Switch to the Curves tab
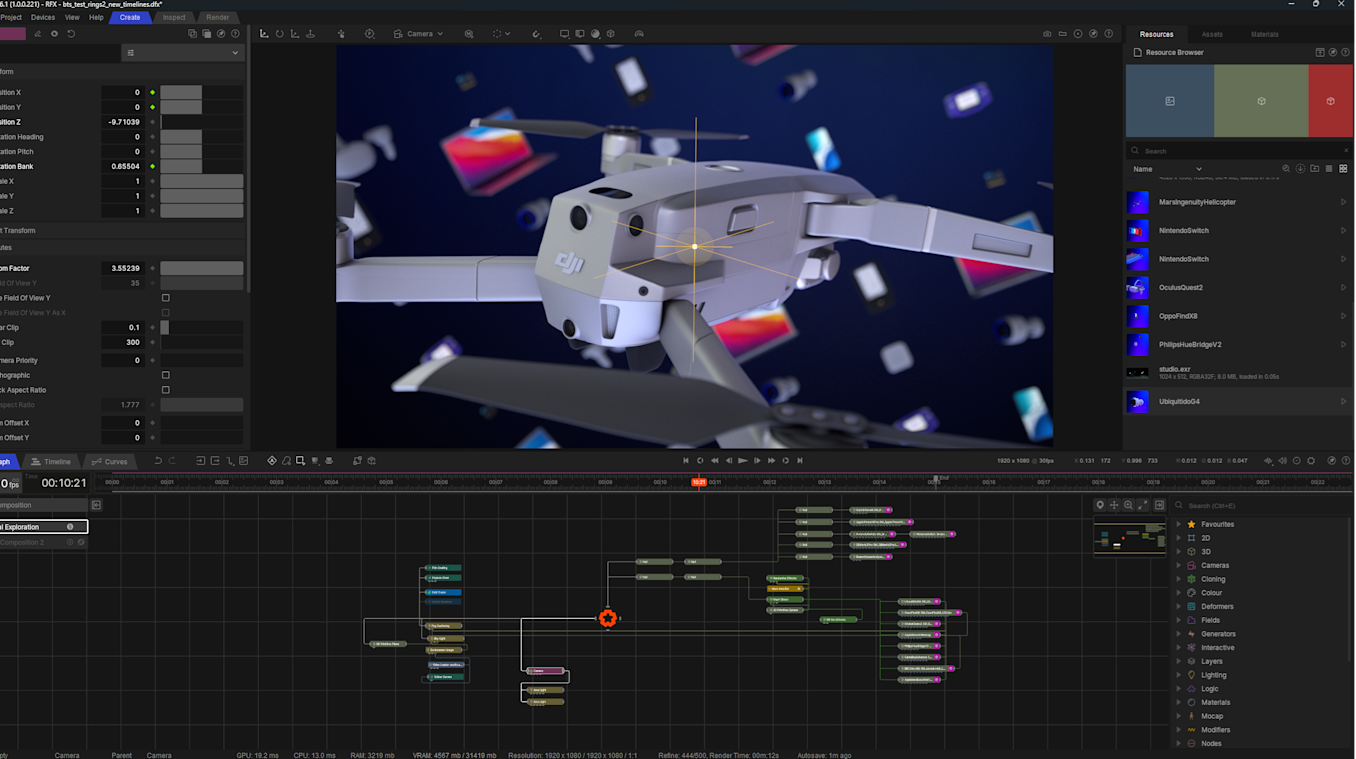The width and height of the screenshot is (1356, 759). (x=109, y=462)
